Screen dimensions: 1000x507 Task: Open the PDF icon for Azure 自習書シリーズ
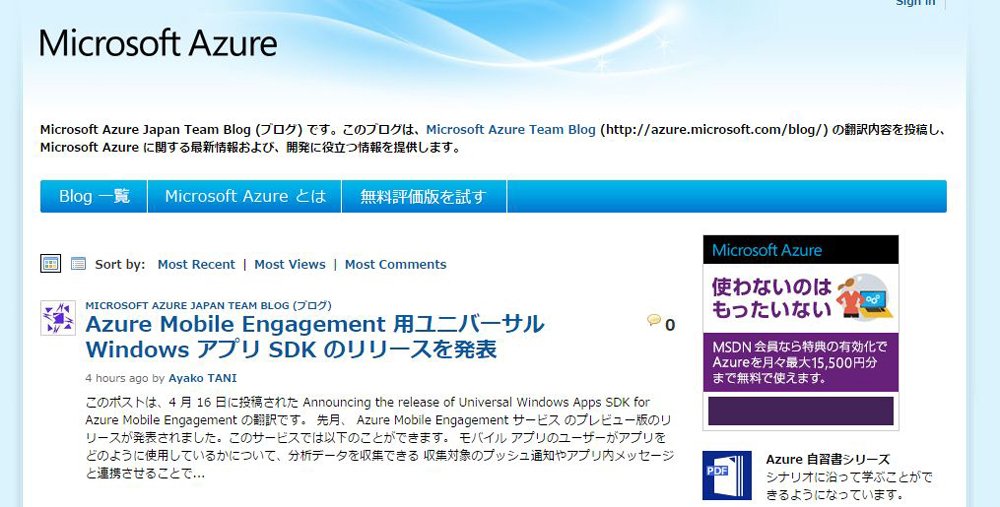[x=727, y=476]
